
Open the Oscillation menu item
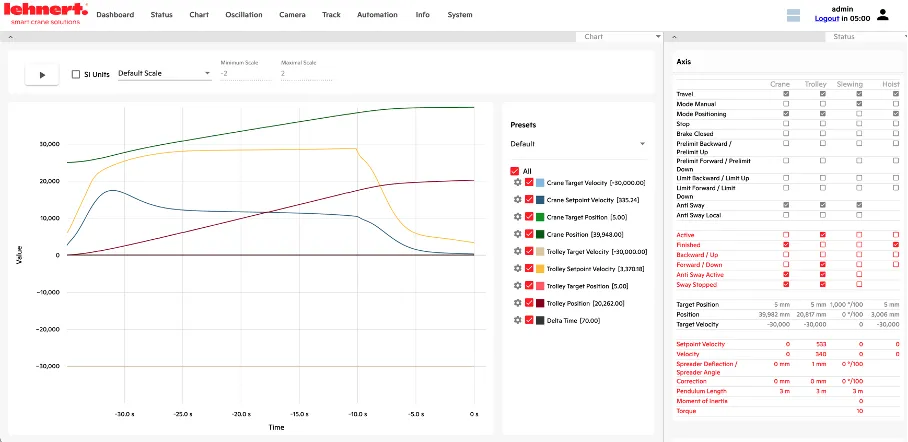[244, 14]
